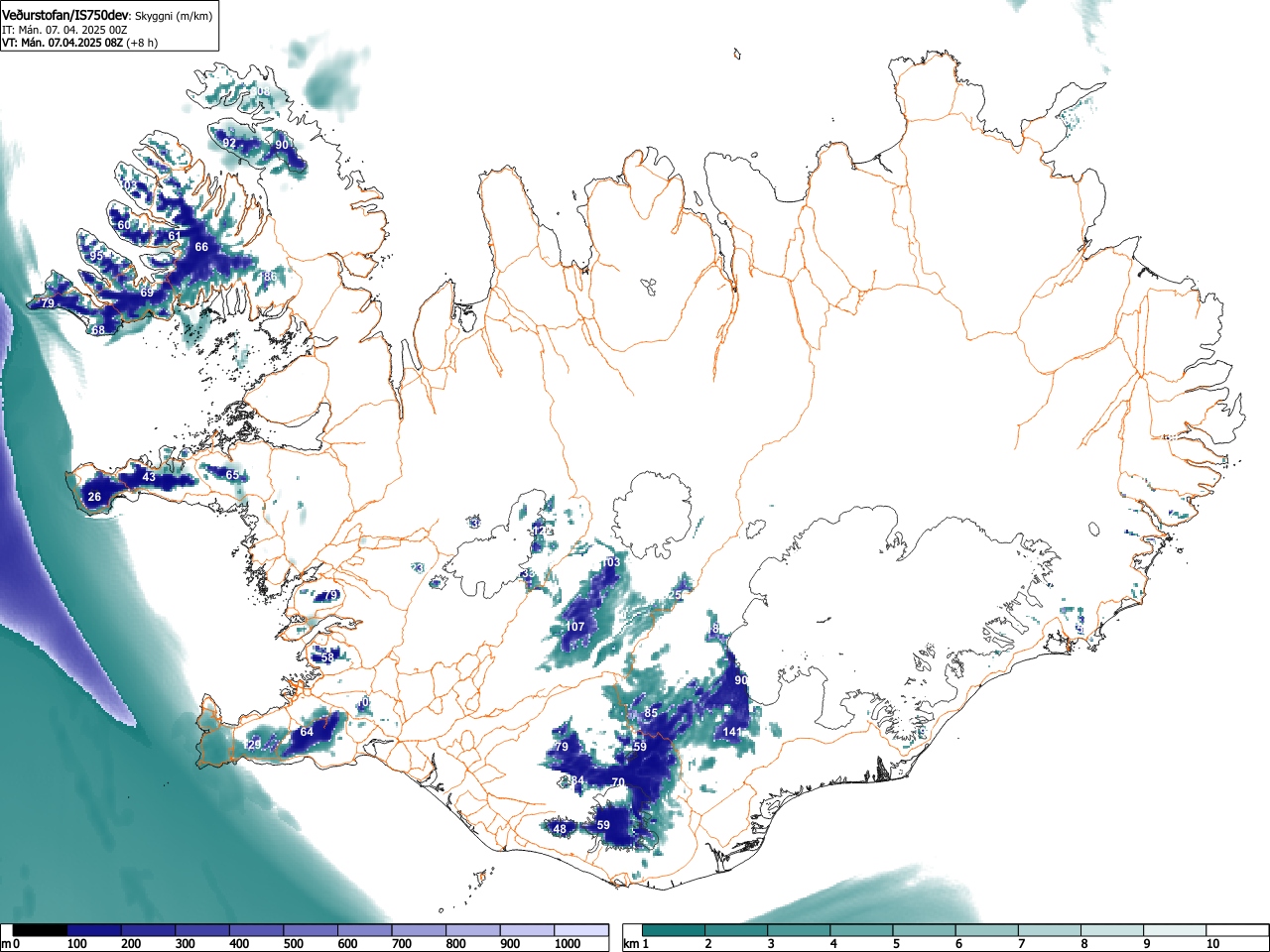Screen dimensions: 1270x952
Task: Pick the dark teal 1–2 km legend swatch
Action: click(x=674, y=930)
